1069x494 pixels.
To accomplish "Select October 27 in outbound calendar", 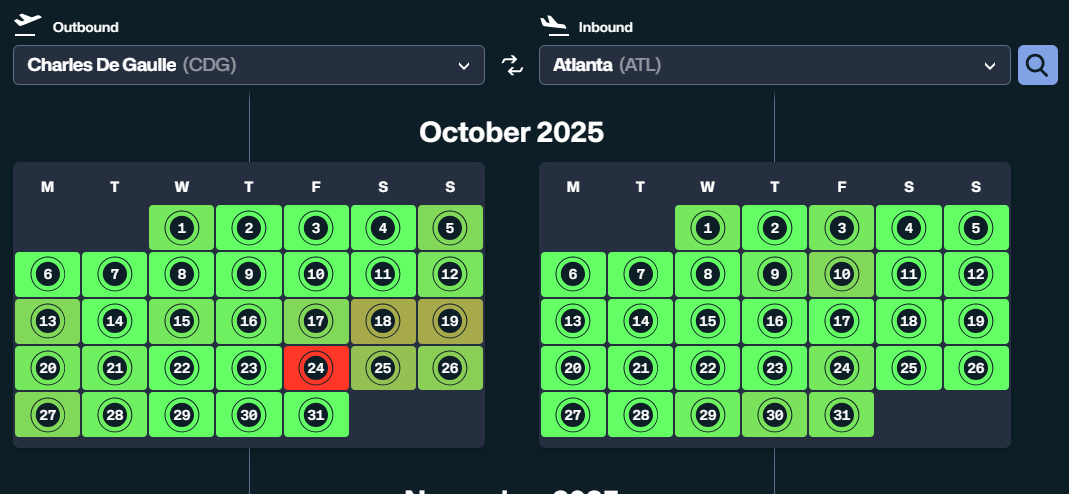I will pyautogui.click(x=47, y=415).
